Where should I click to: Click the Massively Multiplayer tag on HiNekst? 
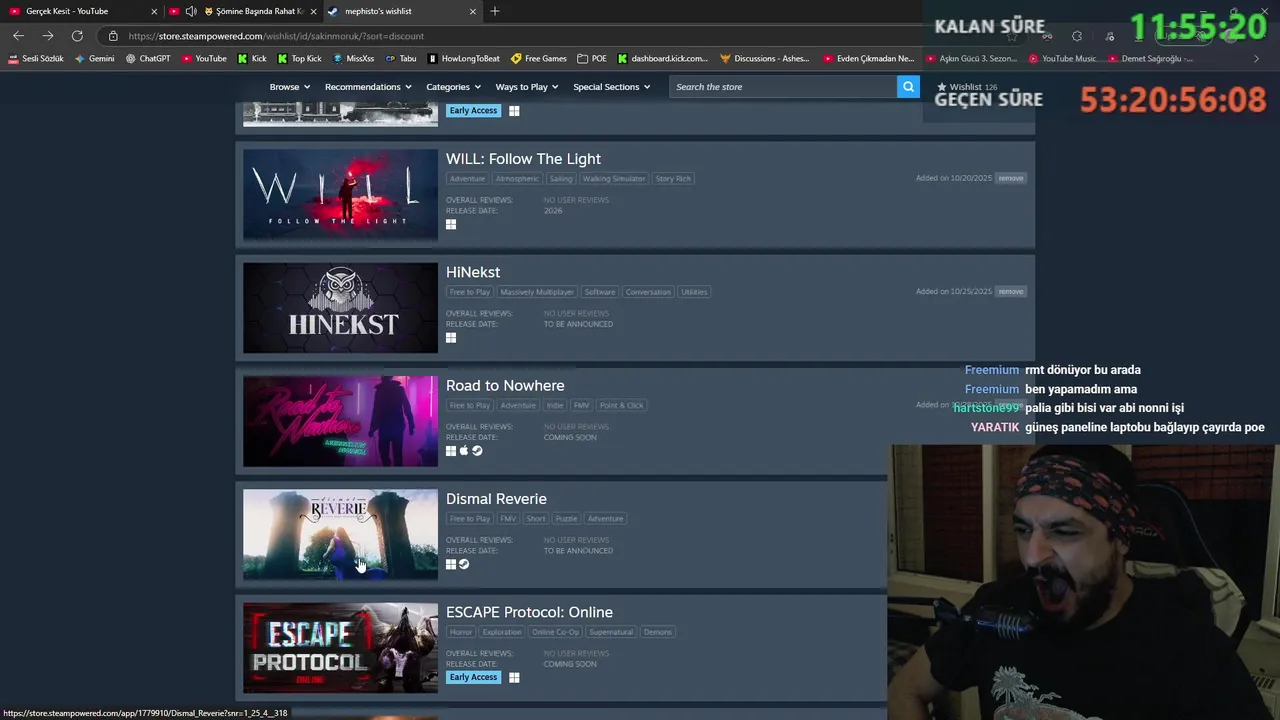click(x=537, y=292)
